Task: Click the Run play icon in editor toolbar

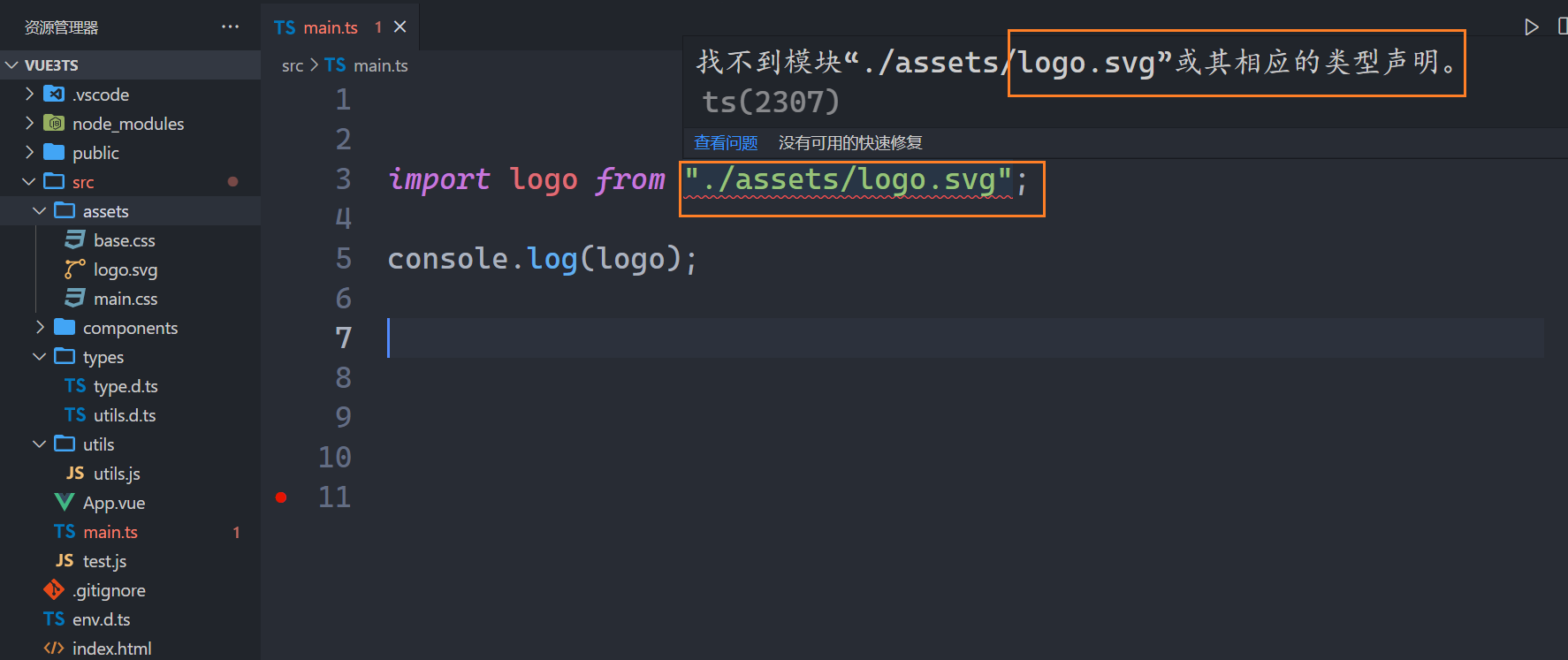Action: pyautogui.click(x=1531, y=27)
